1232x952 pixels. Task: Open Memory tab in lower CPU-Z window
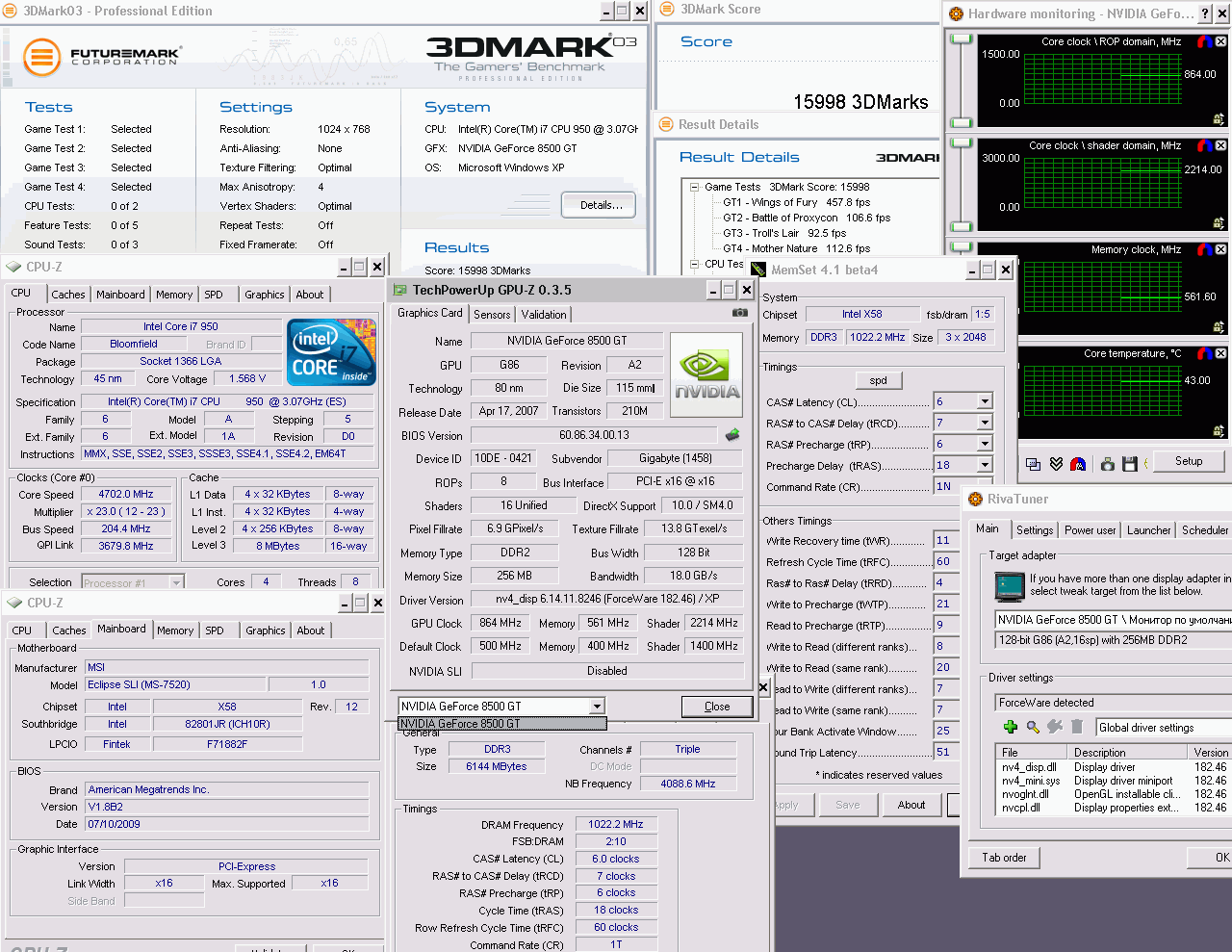pos(175,630)
